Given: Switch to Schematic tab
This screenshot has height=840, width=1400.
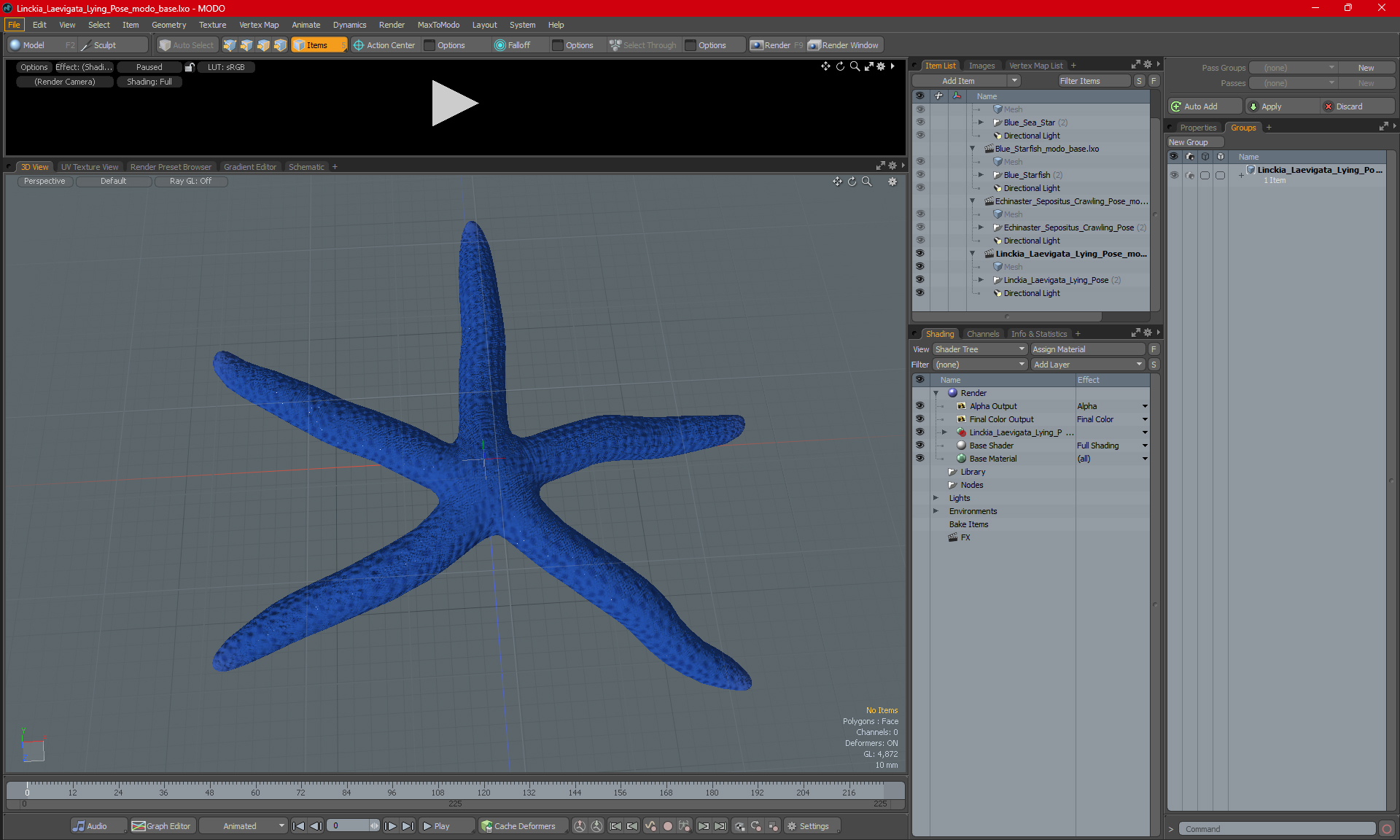Looking at the screenshot, I should click(x=306, y=167).
